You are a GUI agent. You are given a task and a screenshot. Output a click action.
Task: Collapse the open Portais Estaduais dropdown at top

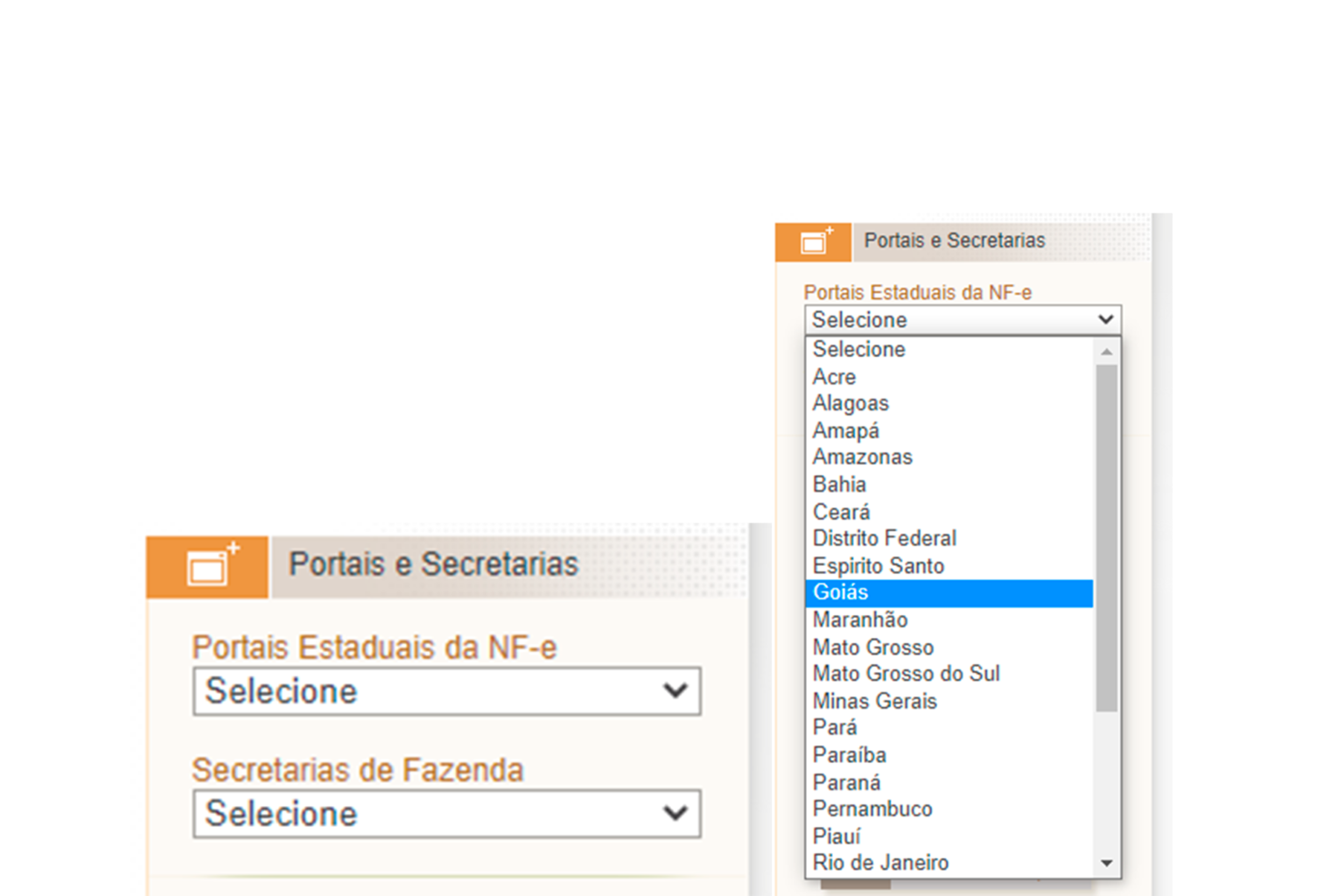[x=962, y=319]
